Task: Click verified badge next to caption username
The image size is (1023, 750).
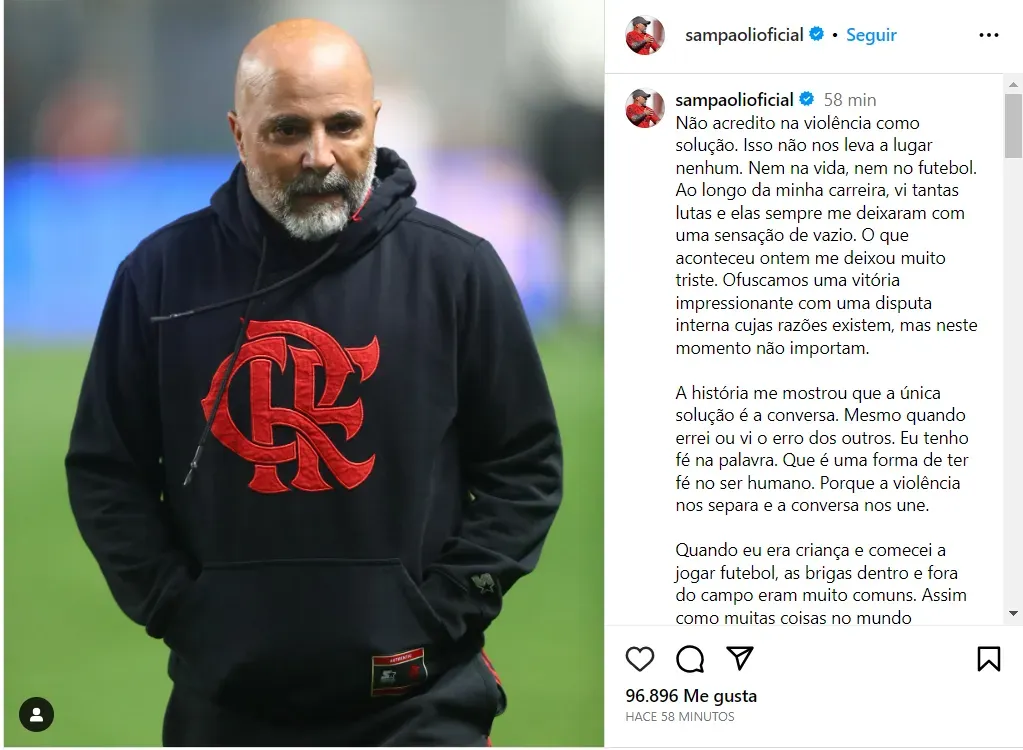Action: click(x=806, y=99)
